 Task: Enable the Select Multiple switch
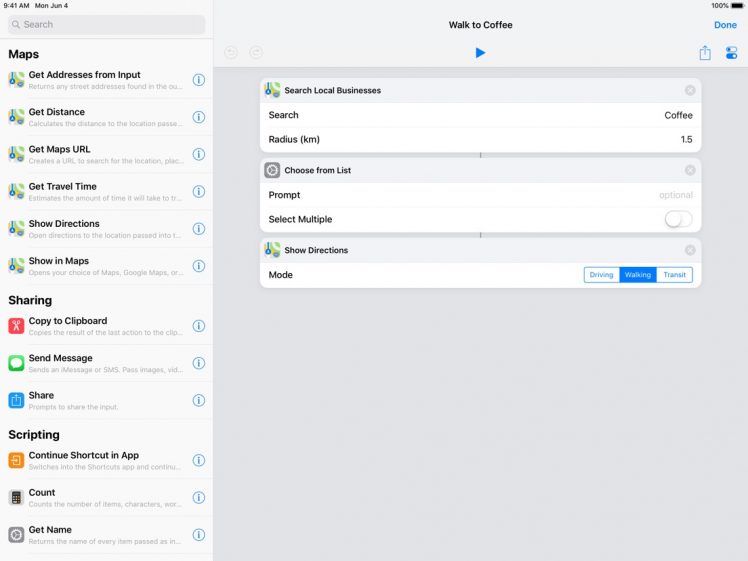pyautogui.click(x=678, y=219)
